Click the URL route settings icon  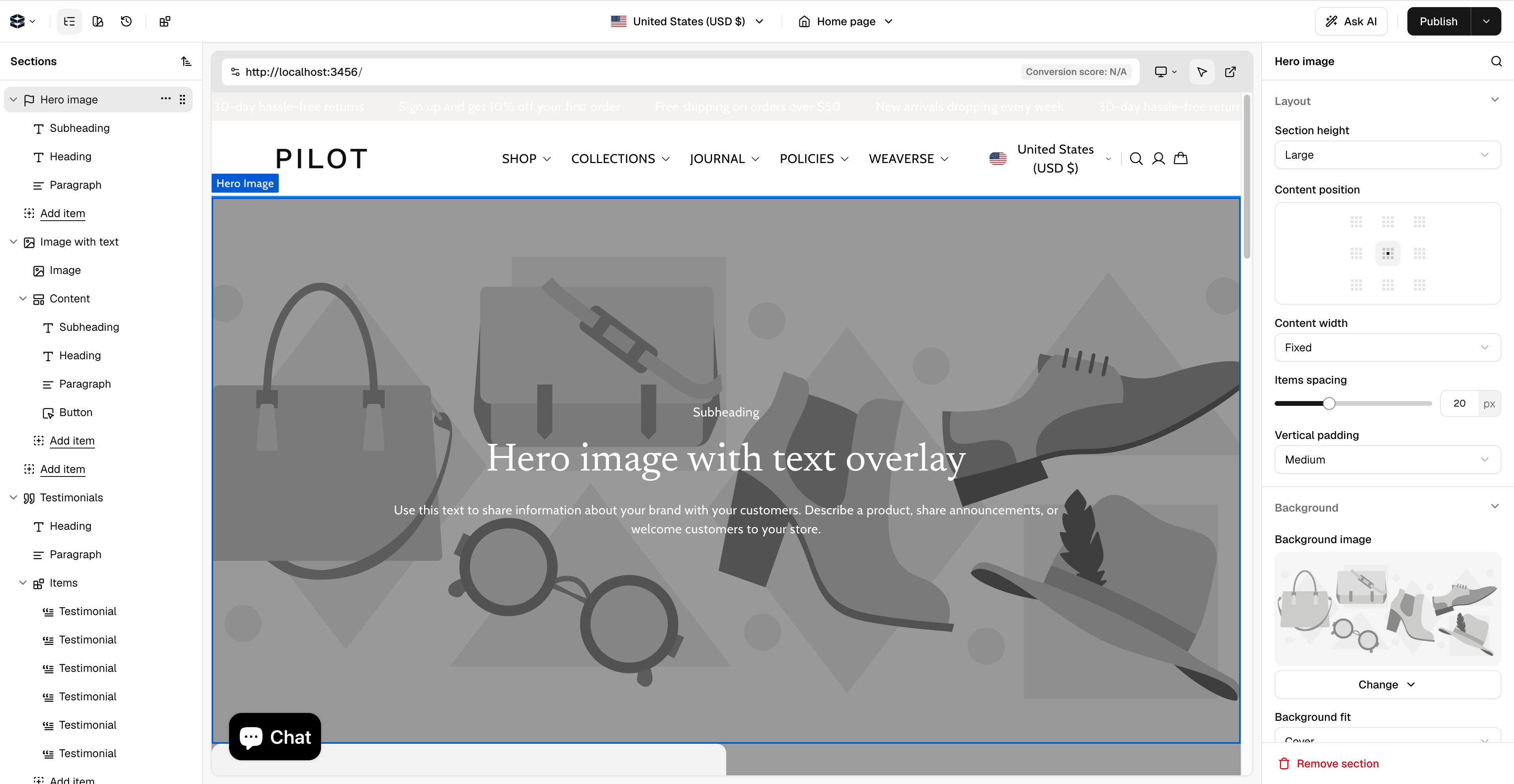click(235, 72)
